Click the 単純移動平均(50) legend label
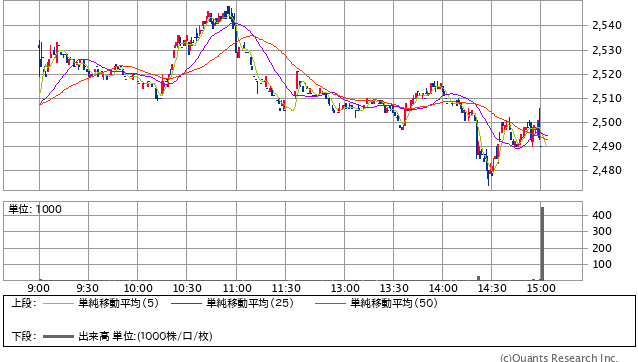Image resolution: width=638 pixels, height=362 pixels. (394, 303)
